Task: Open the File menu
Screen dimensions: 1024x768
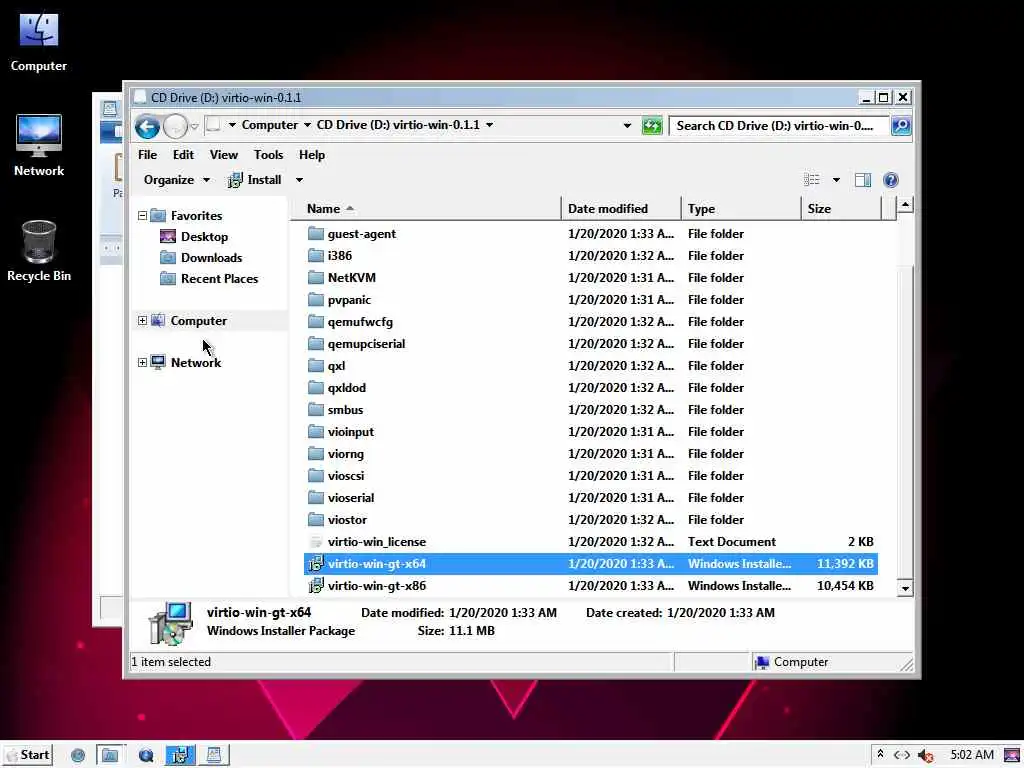Action: (x=147, y=155)
